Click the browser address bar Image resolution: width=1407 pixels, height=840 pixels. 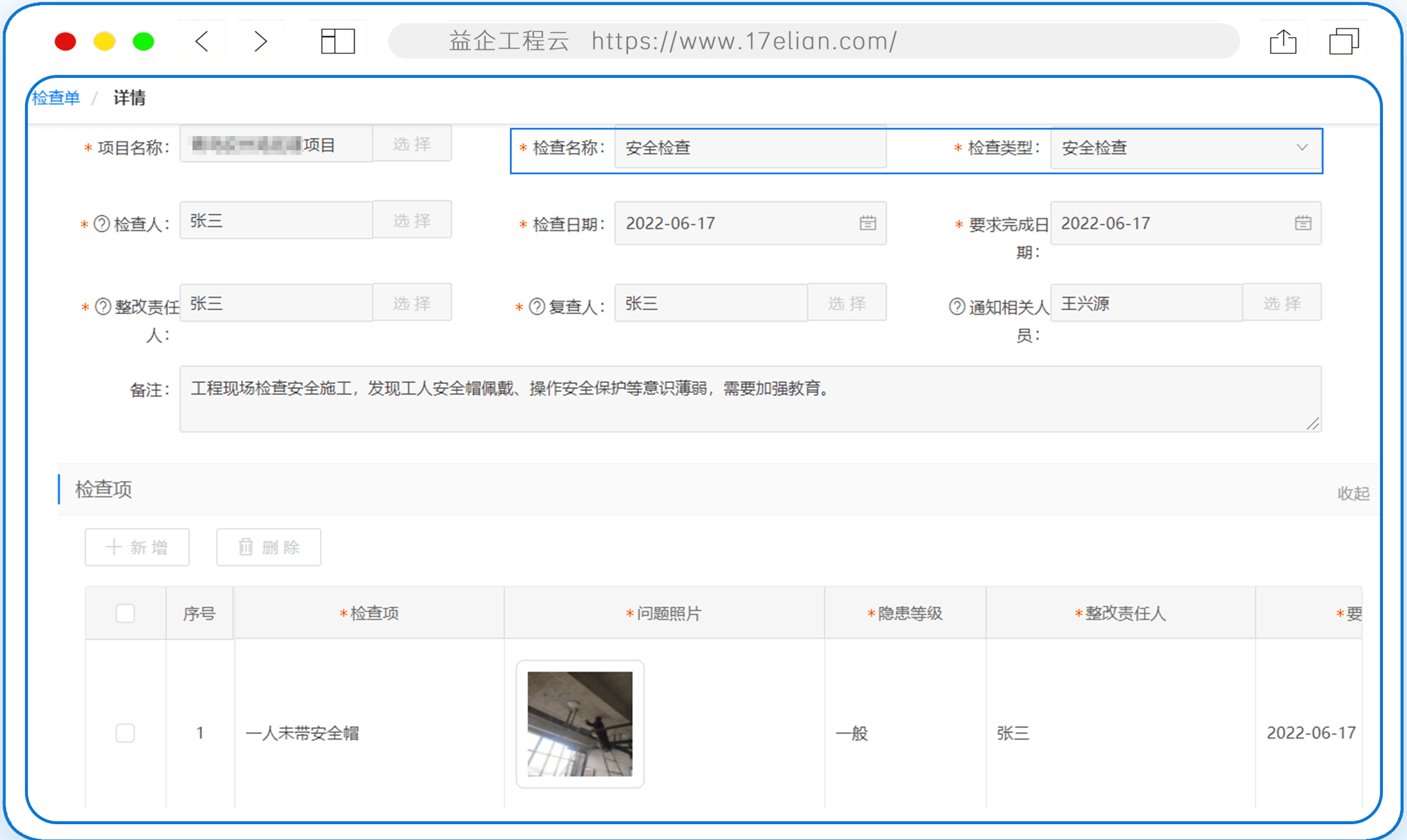(814, 41)
